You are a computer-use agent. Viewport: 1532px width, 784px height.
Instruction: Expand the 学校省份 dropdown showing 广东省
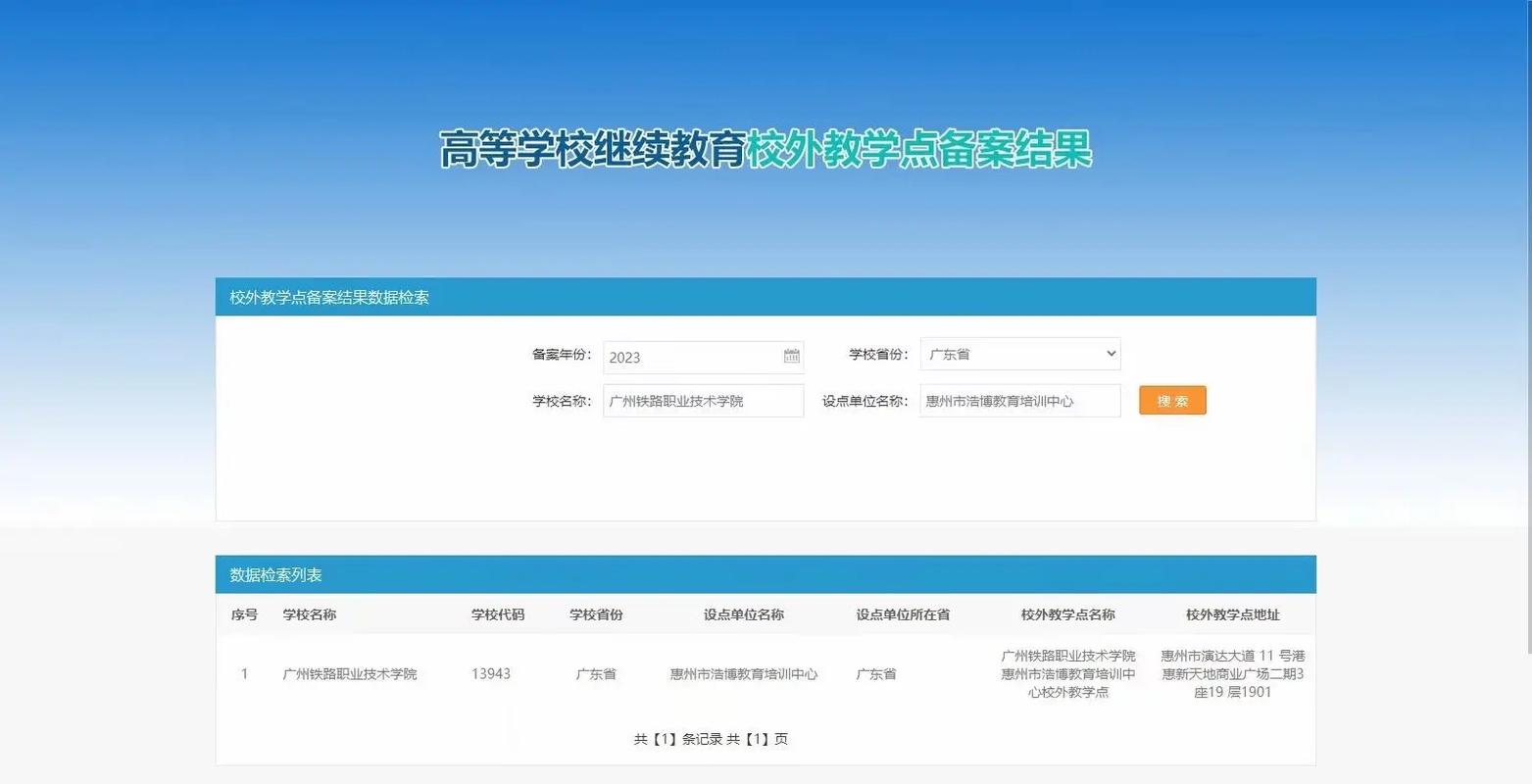click(x=1020, y=354)
